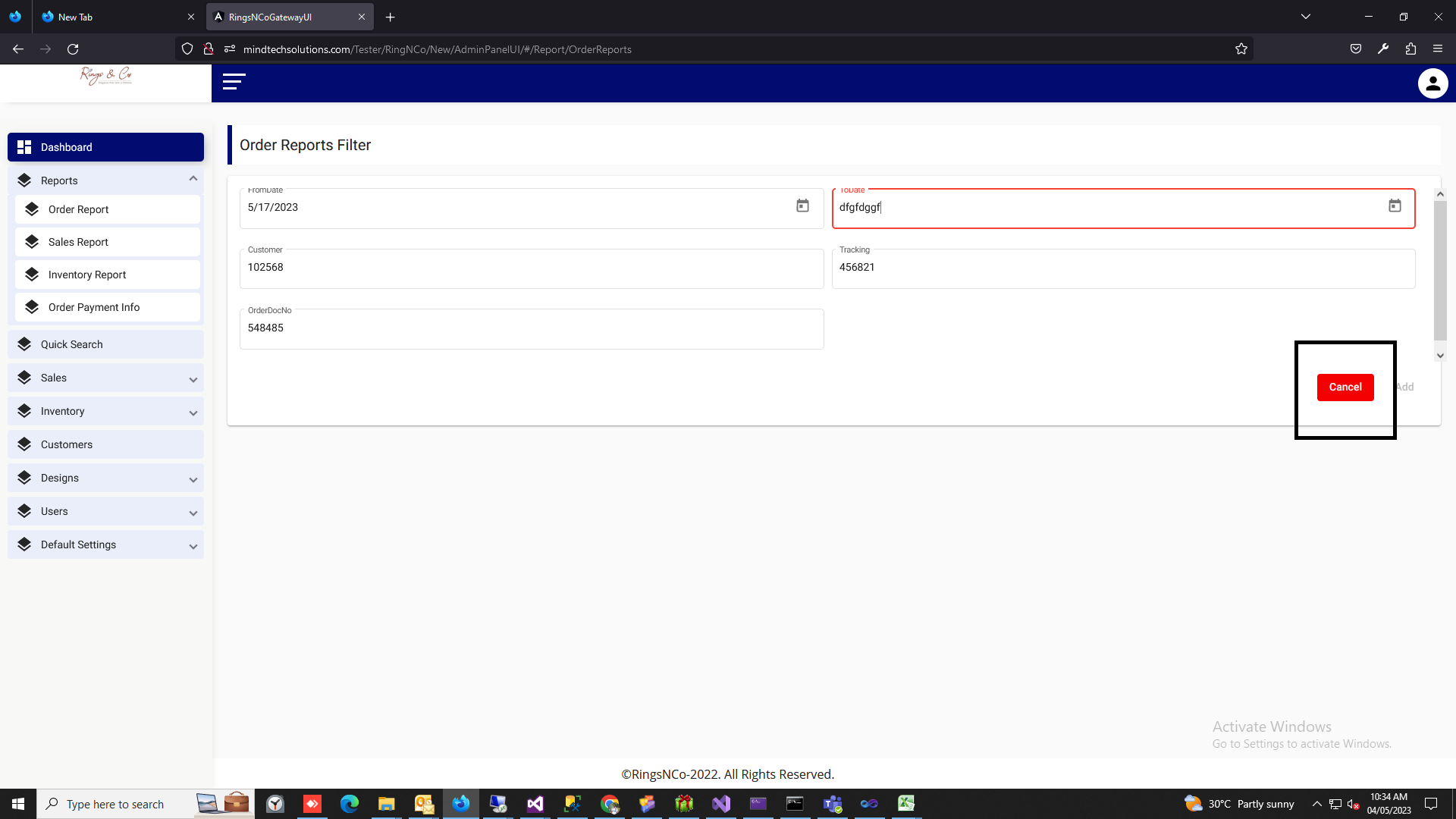The height and width of the screenshot is (819, 1456).
Task: Open the Sales Report menu item
Action: [78, 242]
